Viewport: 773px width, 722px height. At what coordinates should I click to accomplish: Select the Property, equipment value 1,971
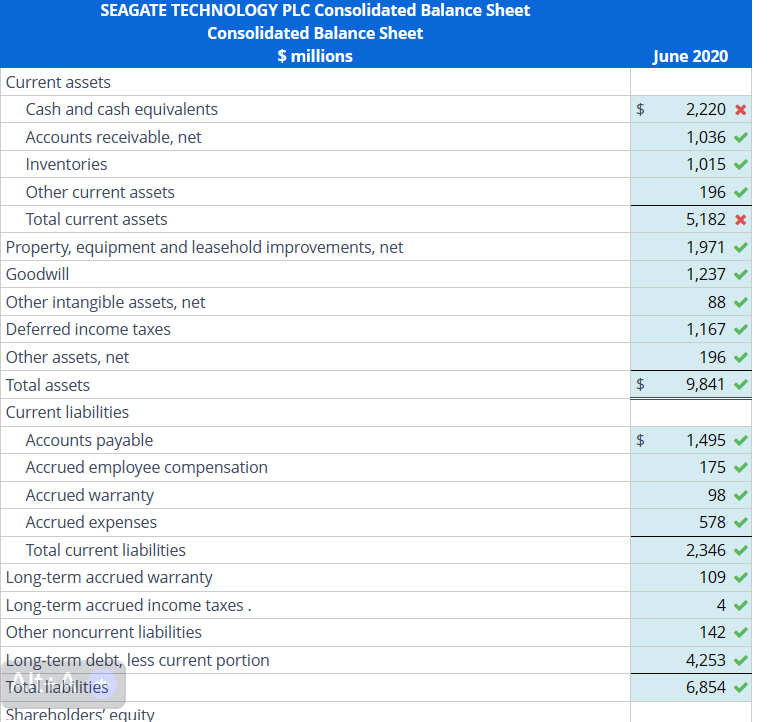[x=705, y=247]
